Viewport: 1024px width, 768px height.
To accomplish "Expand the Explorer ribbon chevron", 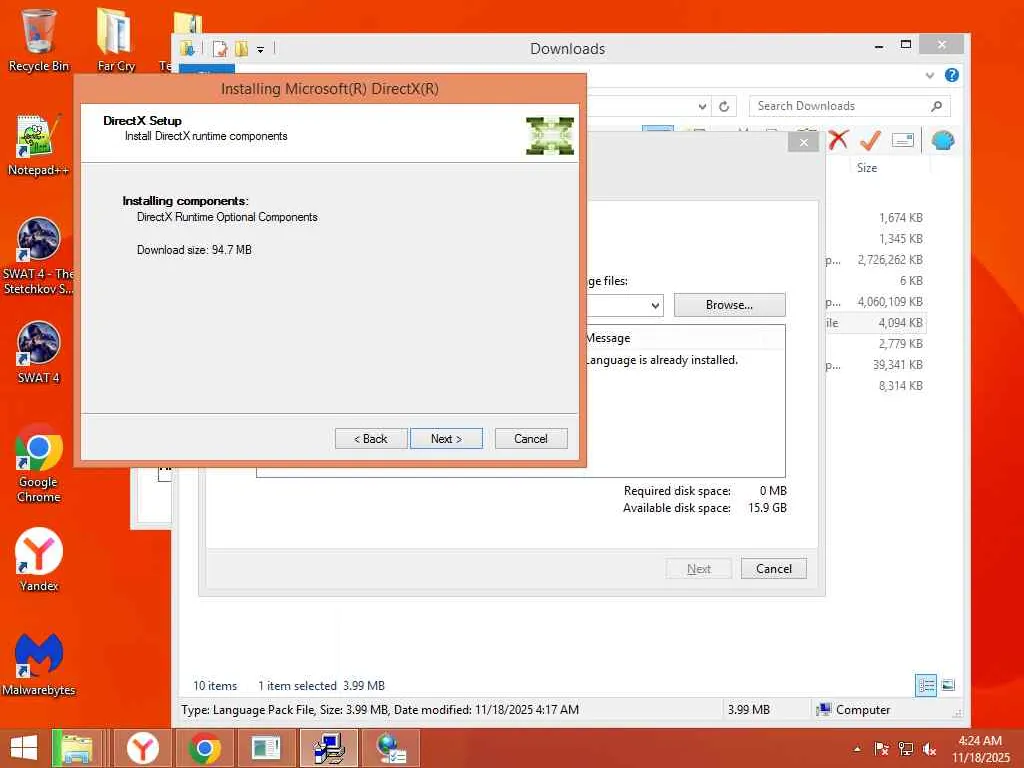I will coord(930,75).
